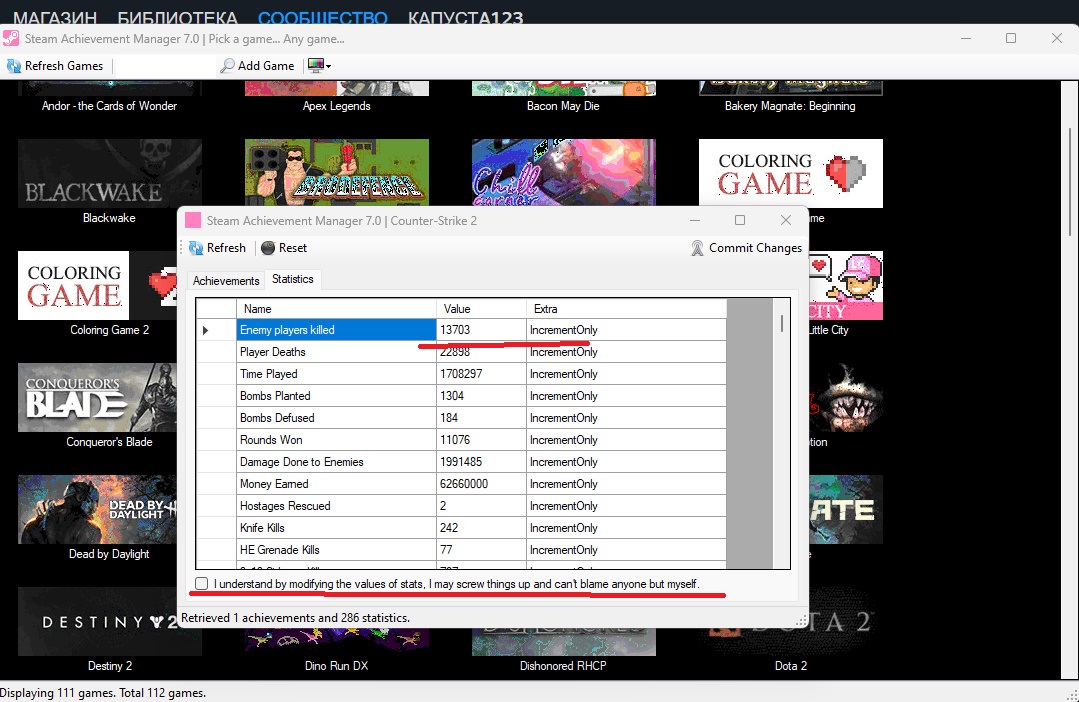Screen dimensions: 1079x702
Task: Tick the 'I understand by modifying' checkbox
Action: (201, 584)
